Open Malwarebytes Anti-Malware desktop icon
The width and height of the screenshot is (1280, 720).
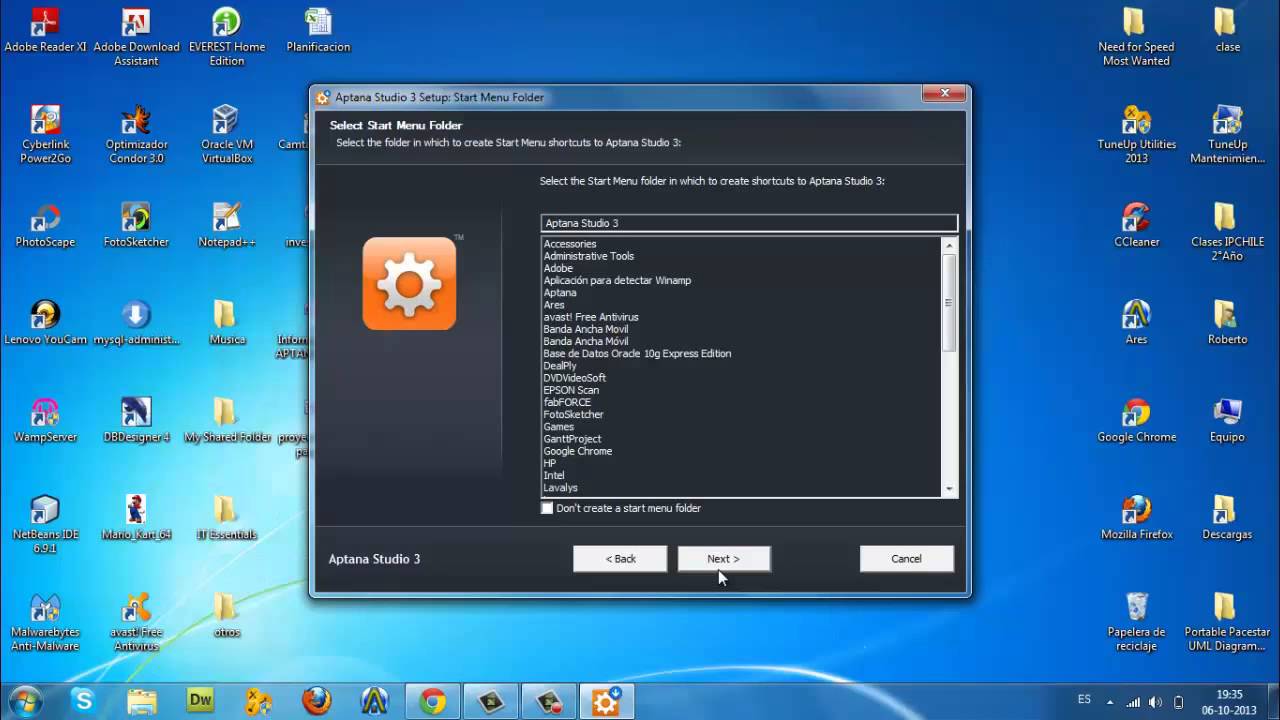[45, 622]
